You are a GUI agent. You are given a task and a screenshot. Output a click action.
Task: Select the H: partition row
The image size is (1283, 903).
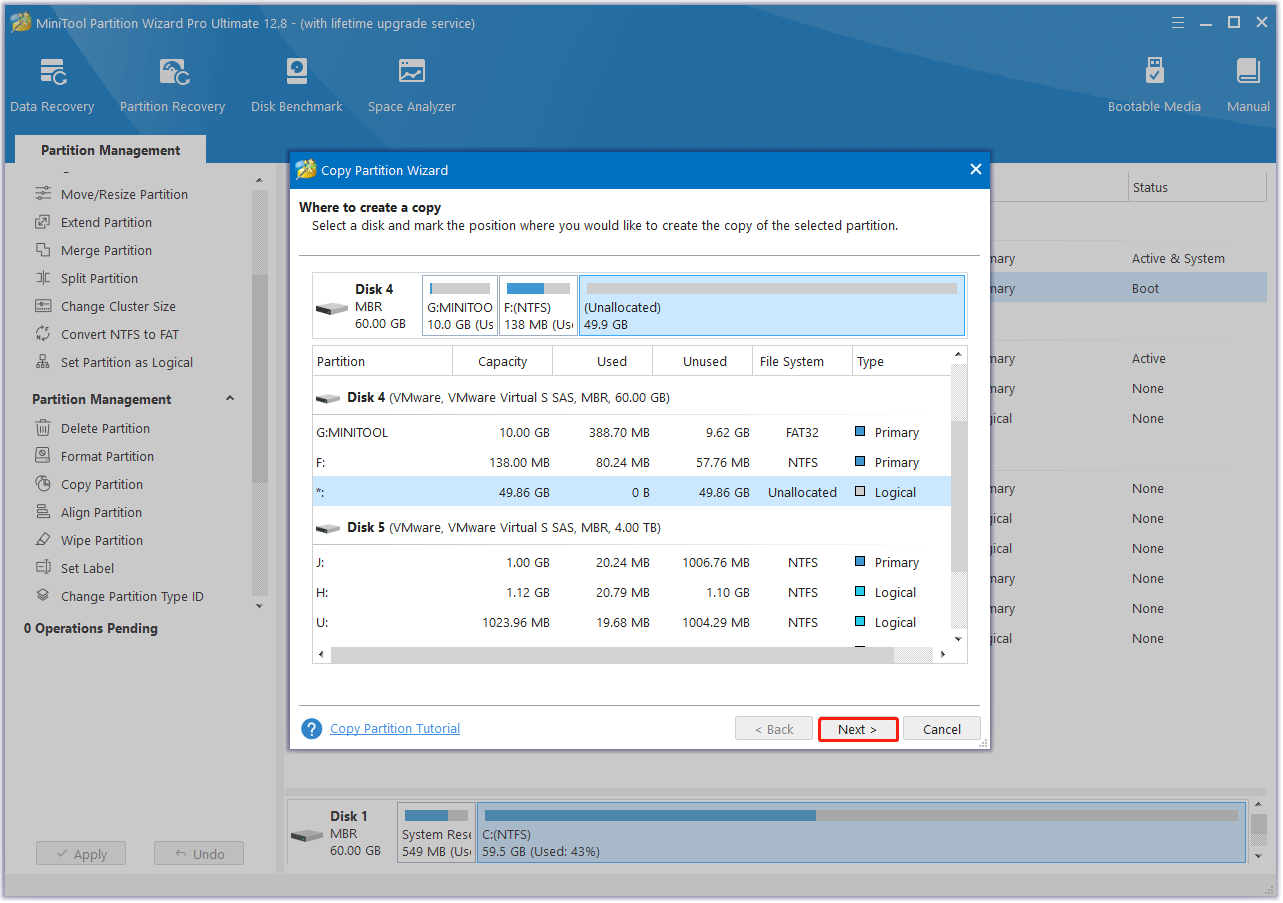[632, 593]
